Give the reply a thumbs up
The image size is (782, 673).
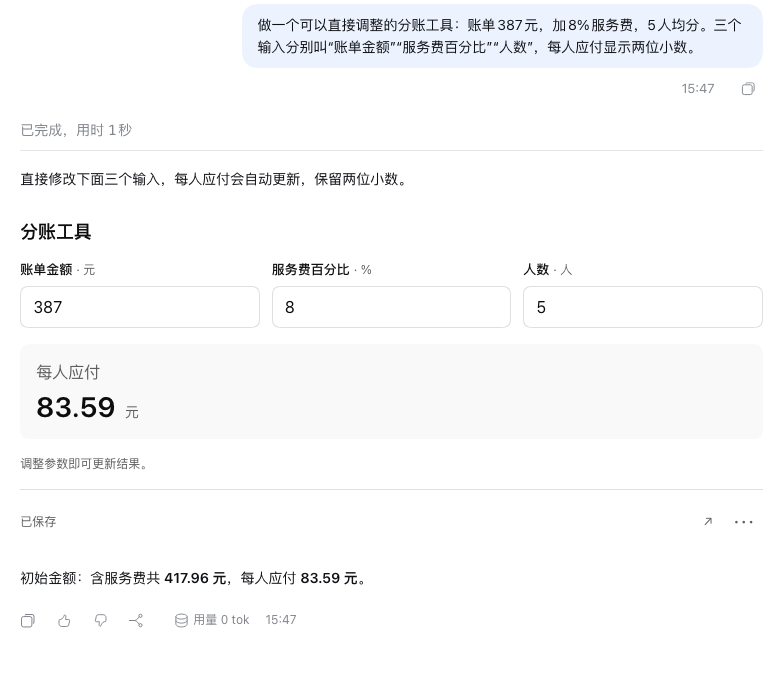[x=64, y=621]
